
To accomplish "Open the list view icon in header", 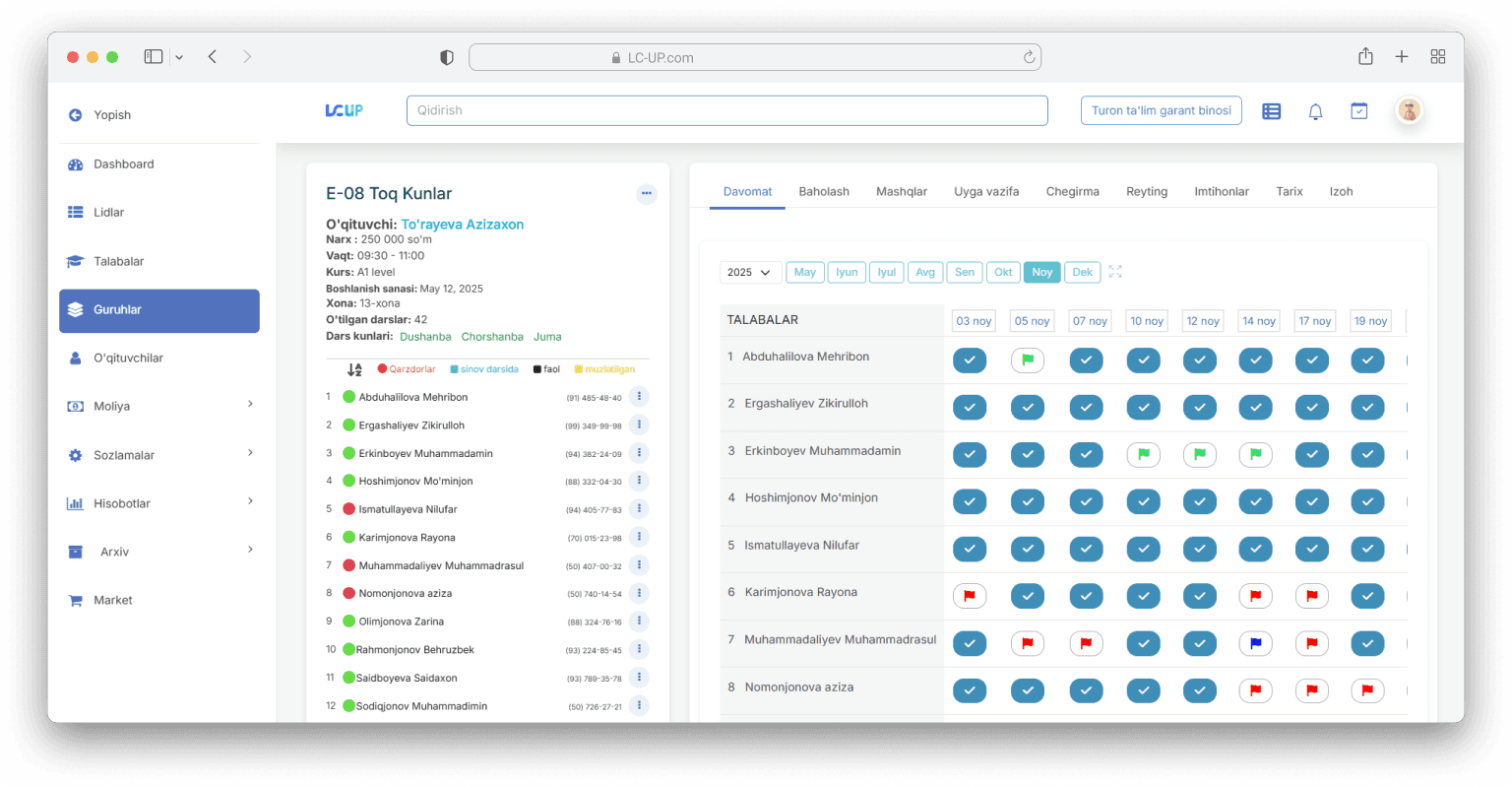I will pos(1272,111).
